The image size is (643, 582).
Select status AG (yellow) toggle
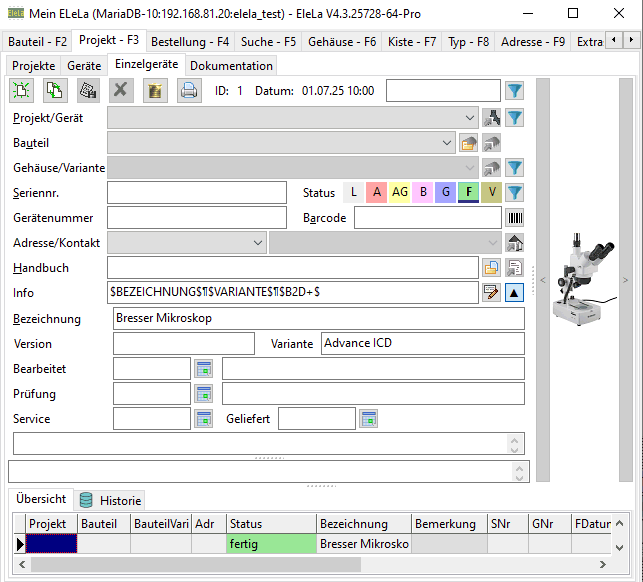[x=399, y=192]
